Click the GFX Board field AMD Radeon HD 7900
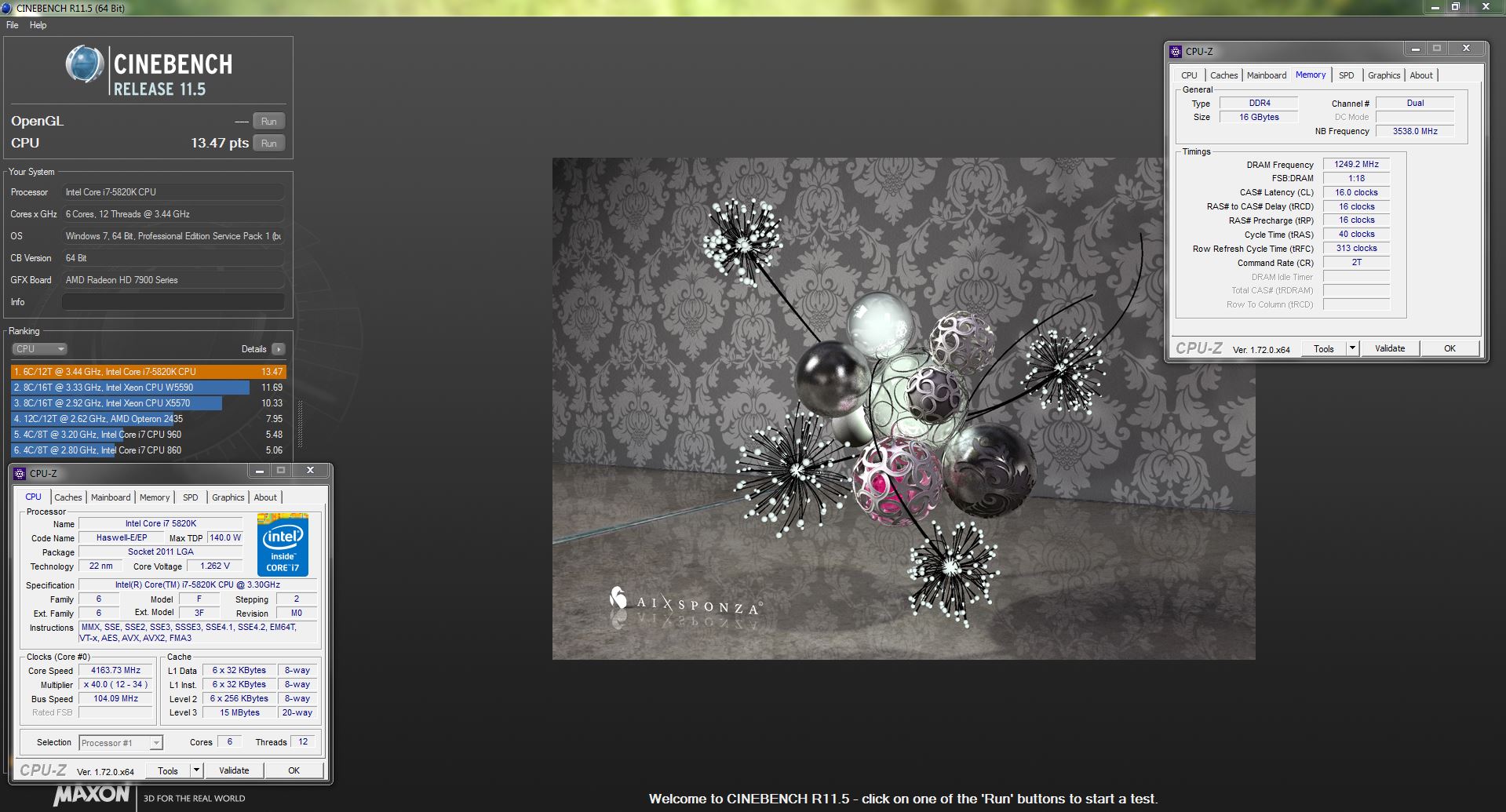 [x=173, y=280]
